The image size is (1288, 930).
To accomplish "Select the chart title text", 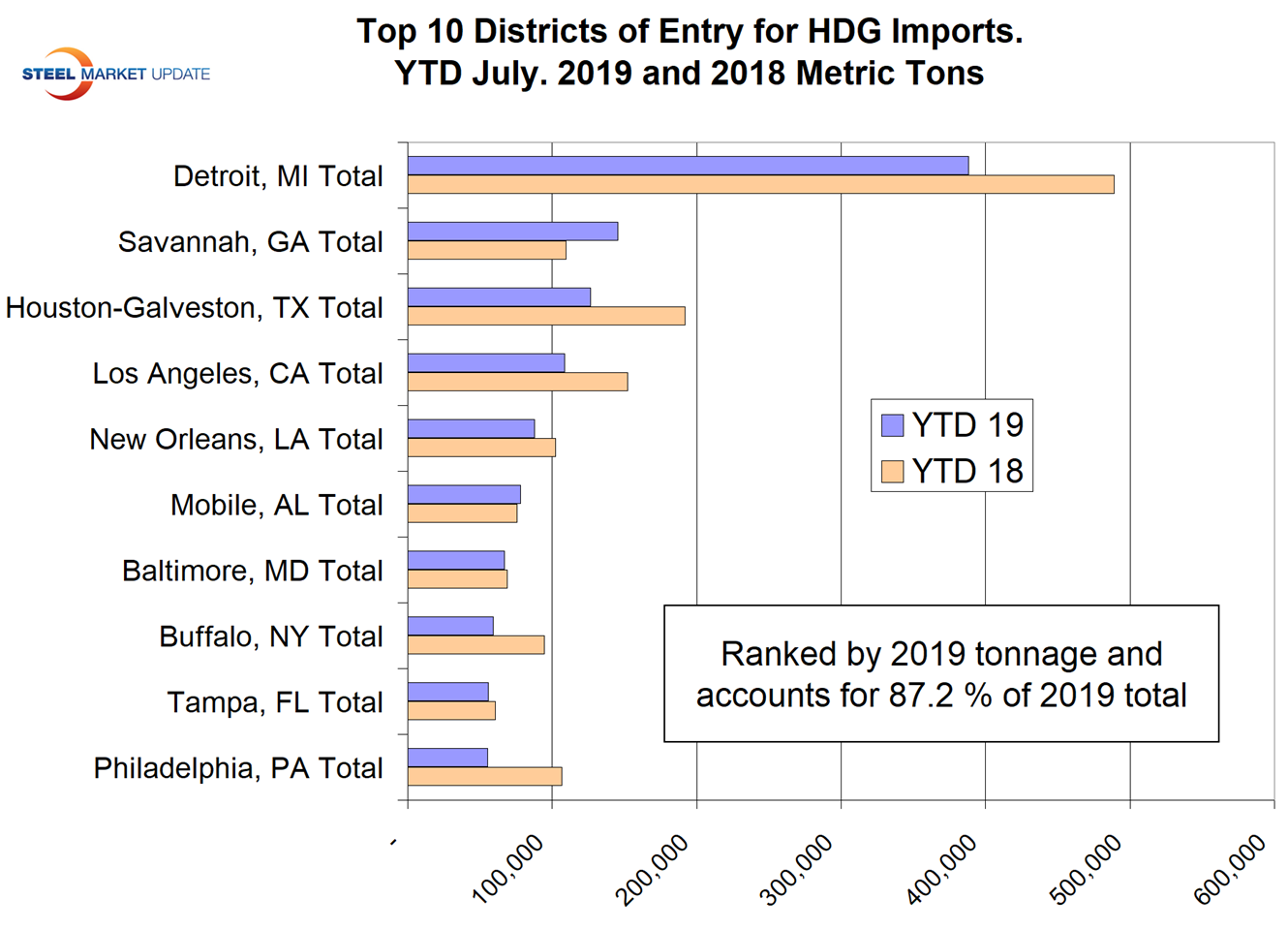I will click(689, 52).
